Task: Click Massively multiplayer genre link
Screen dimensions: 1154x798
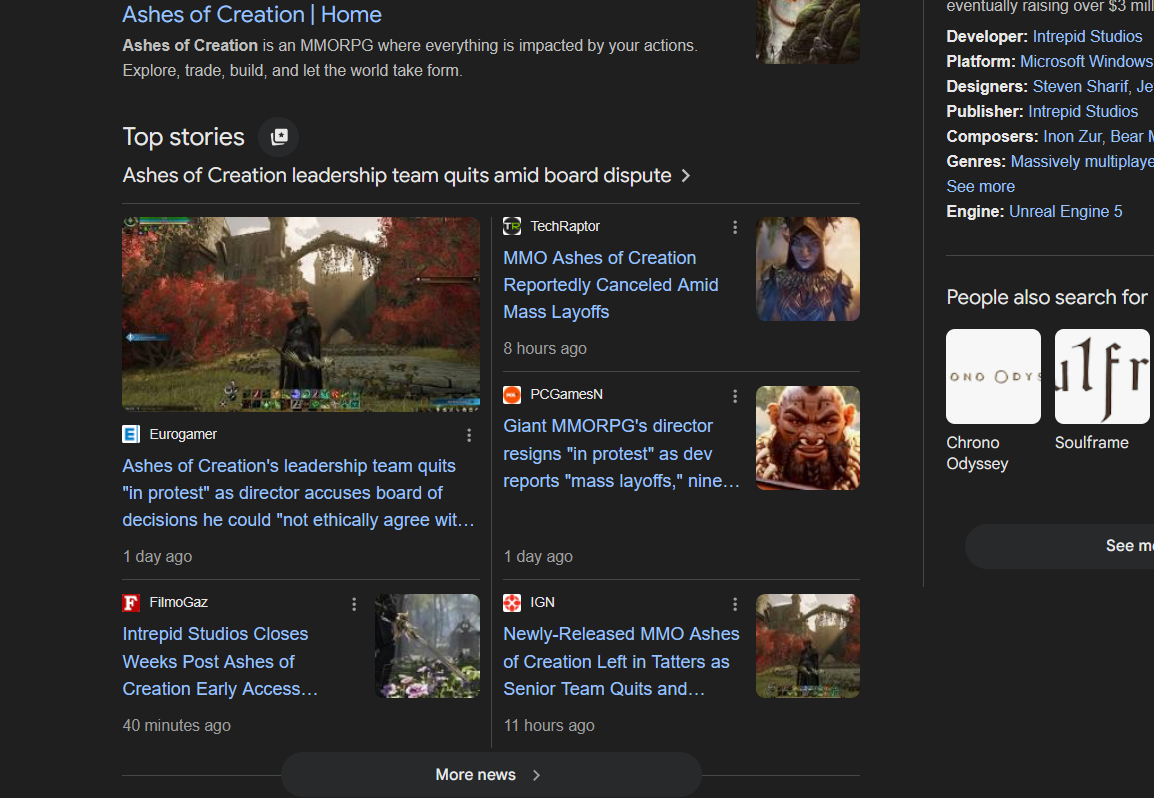Action: coord(1082,162)
